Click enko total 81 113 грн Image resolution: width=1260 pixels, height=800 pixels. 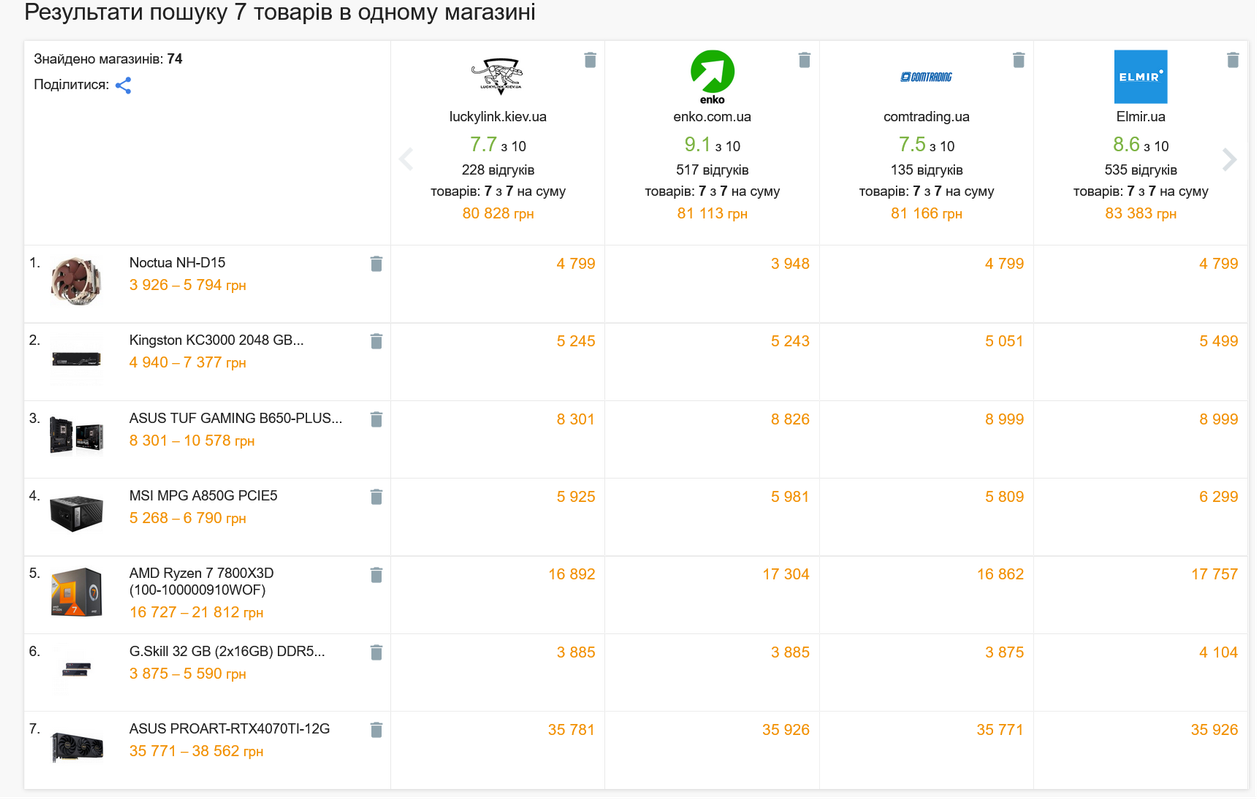pos(712,214)
